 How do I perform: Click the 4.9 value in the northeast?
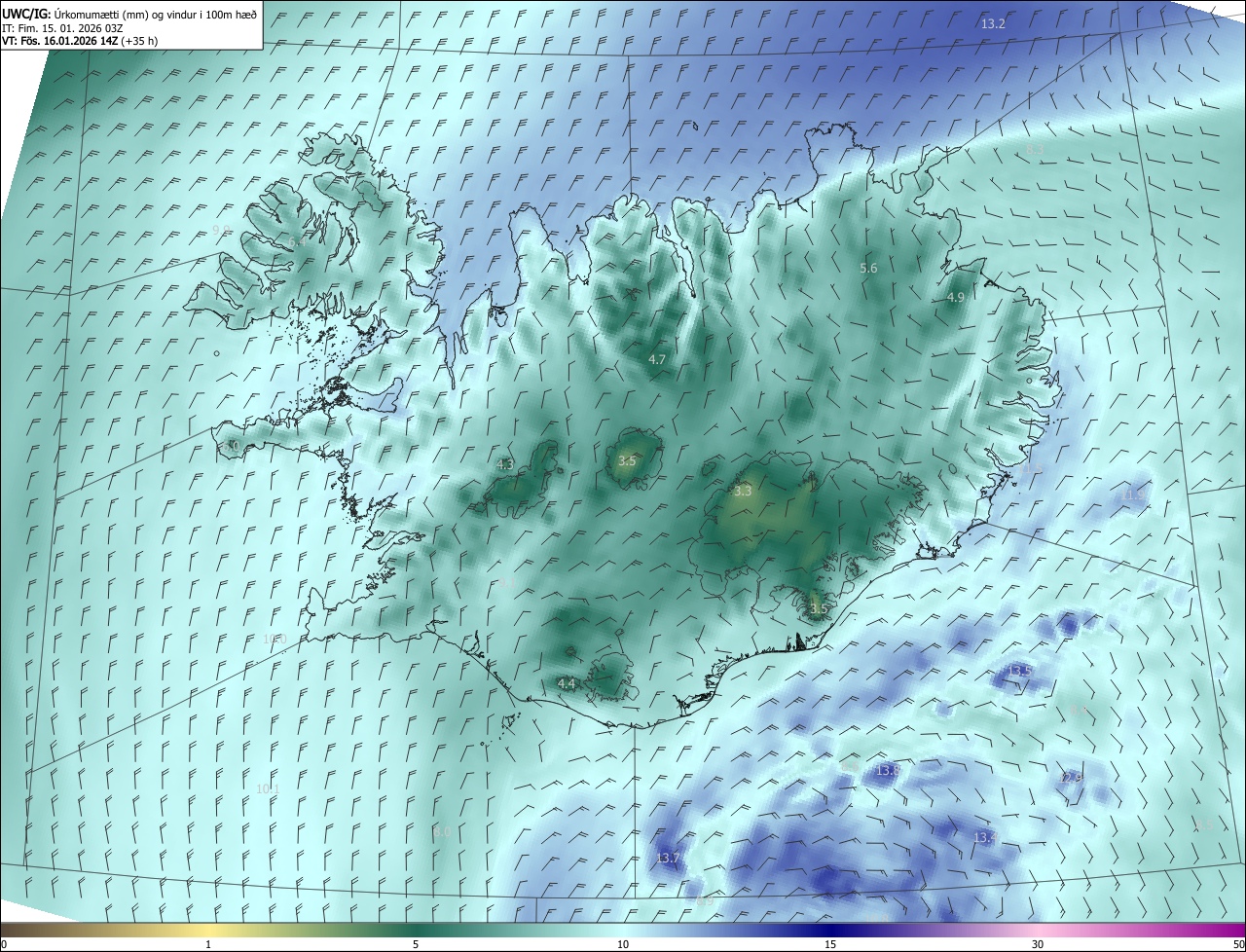click(955, 297)
